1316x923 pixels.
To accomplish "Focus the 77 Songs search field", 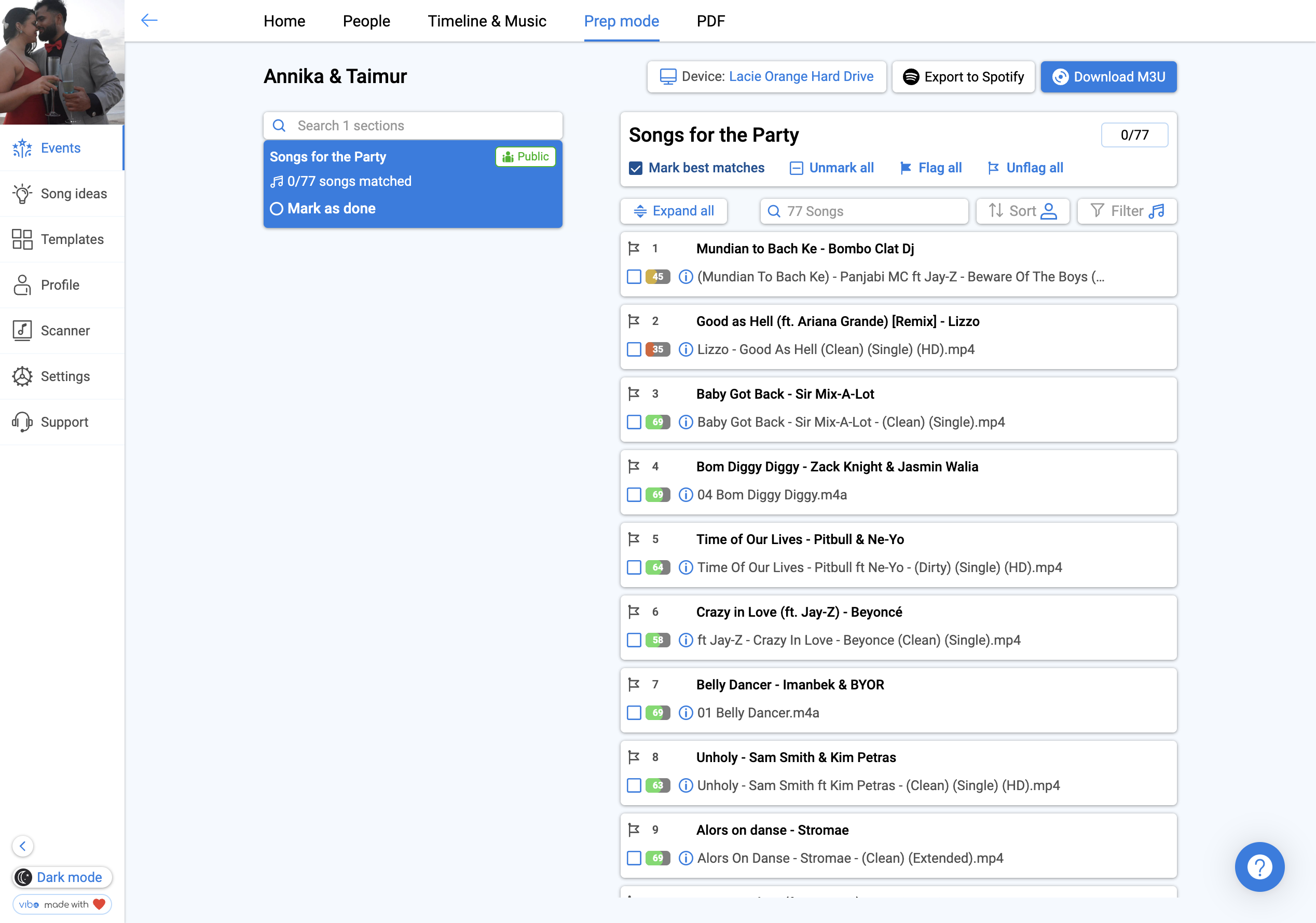I will click(865, 211).
